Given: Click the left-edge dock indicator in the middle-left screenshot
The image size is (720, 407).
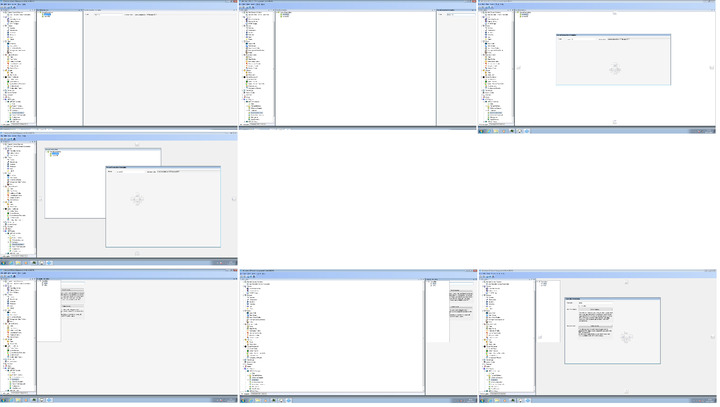Looking at the screenshot, I should pyautogui.click(x=41, y=199).
